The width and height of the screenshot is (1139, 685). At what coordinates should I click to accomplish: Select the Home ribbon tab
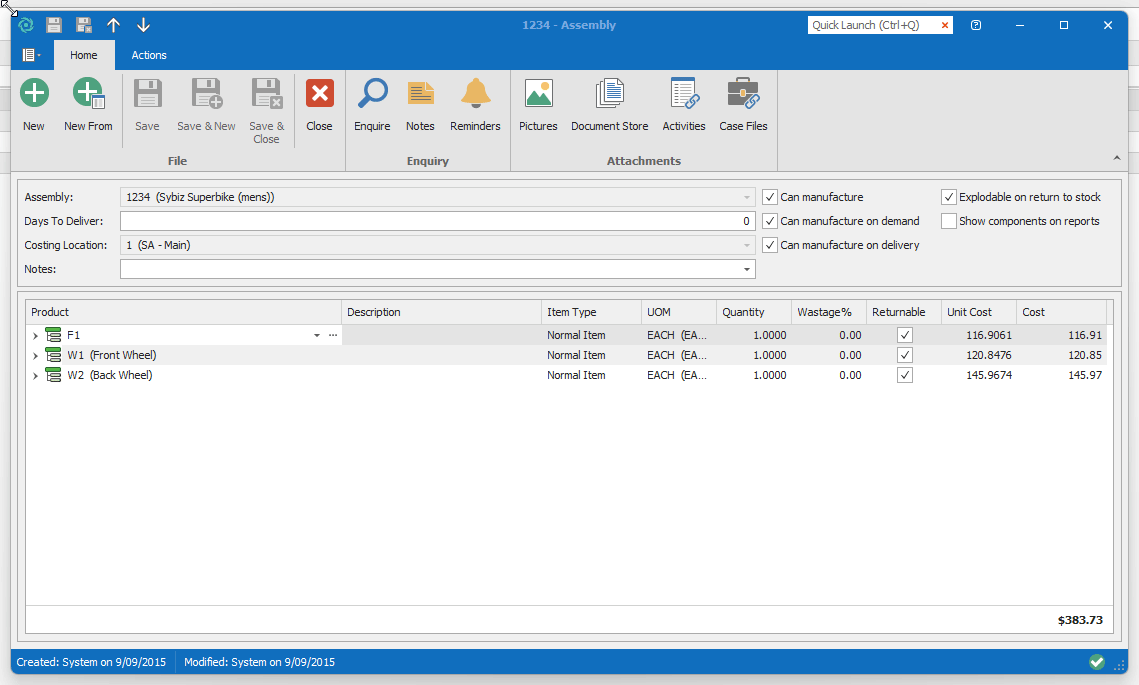click(x=84, y=55)
